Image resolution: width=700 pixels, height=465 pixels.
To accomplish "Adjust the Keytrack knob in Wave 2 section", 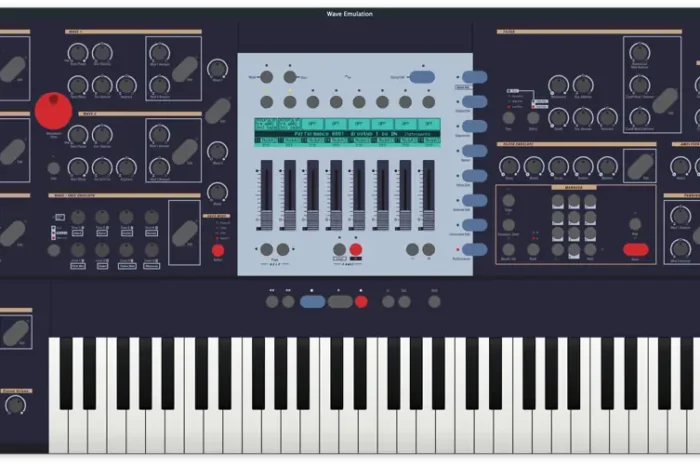I will (x=126, y=167).
